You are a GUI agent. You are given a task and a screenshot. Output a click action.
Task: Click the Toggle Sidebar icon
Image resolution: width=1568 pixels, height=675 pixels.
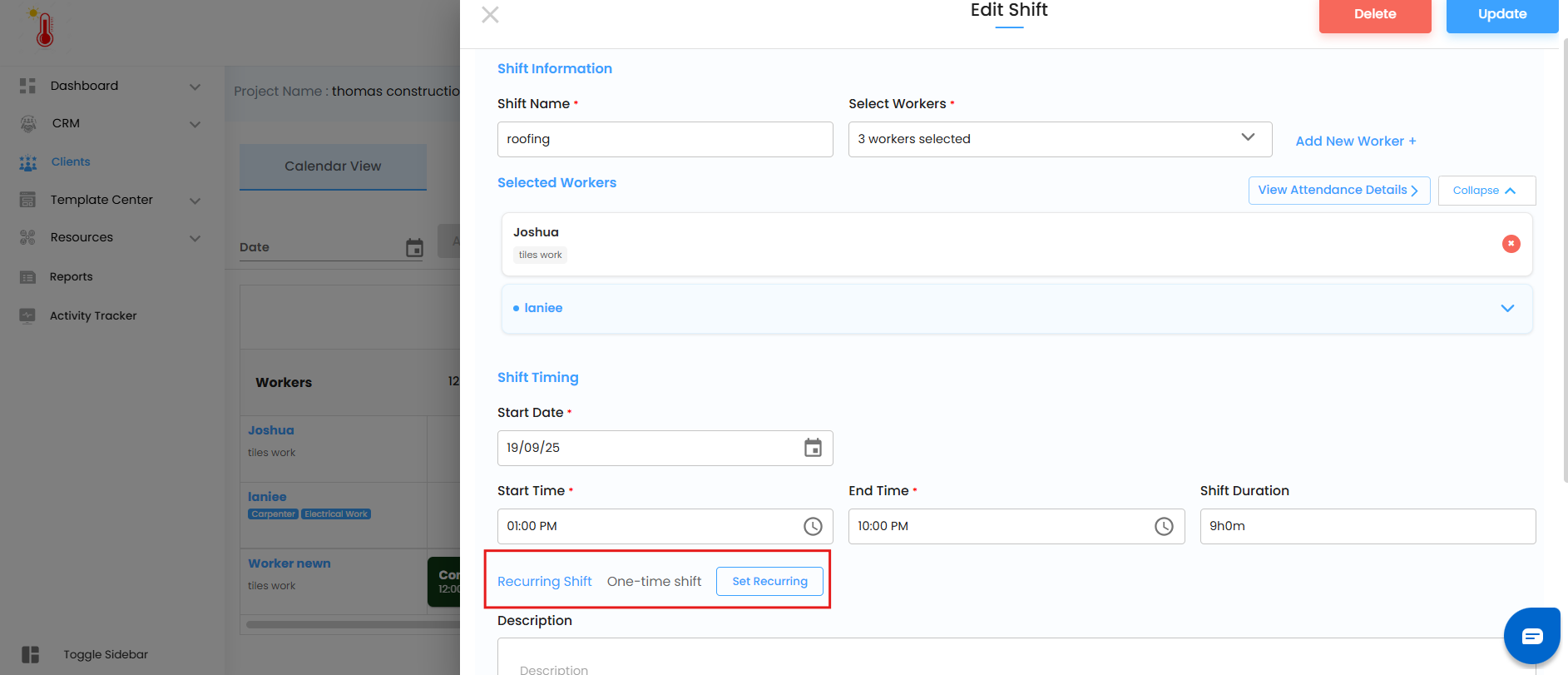click(31, 654)
